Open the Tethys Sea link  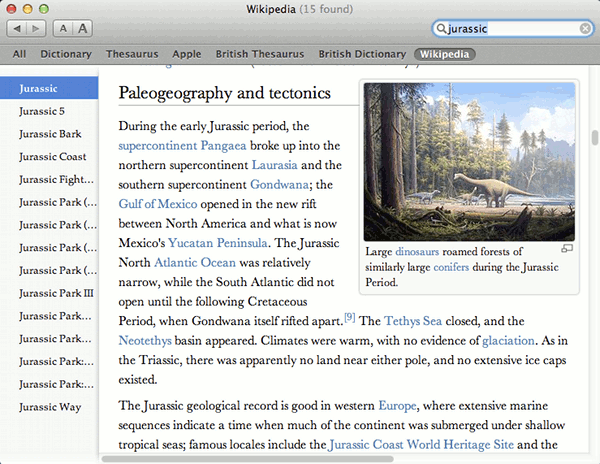tap(414, 321)
